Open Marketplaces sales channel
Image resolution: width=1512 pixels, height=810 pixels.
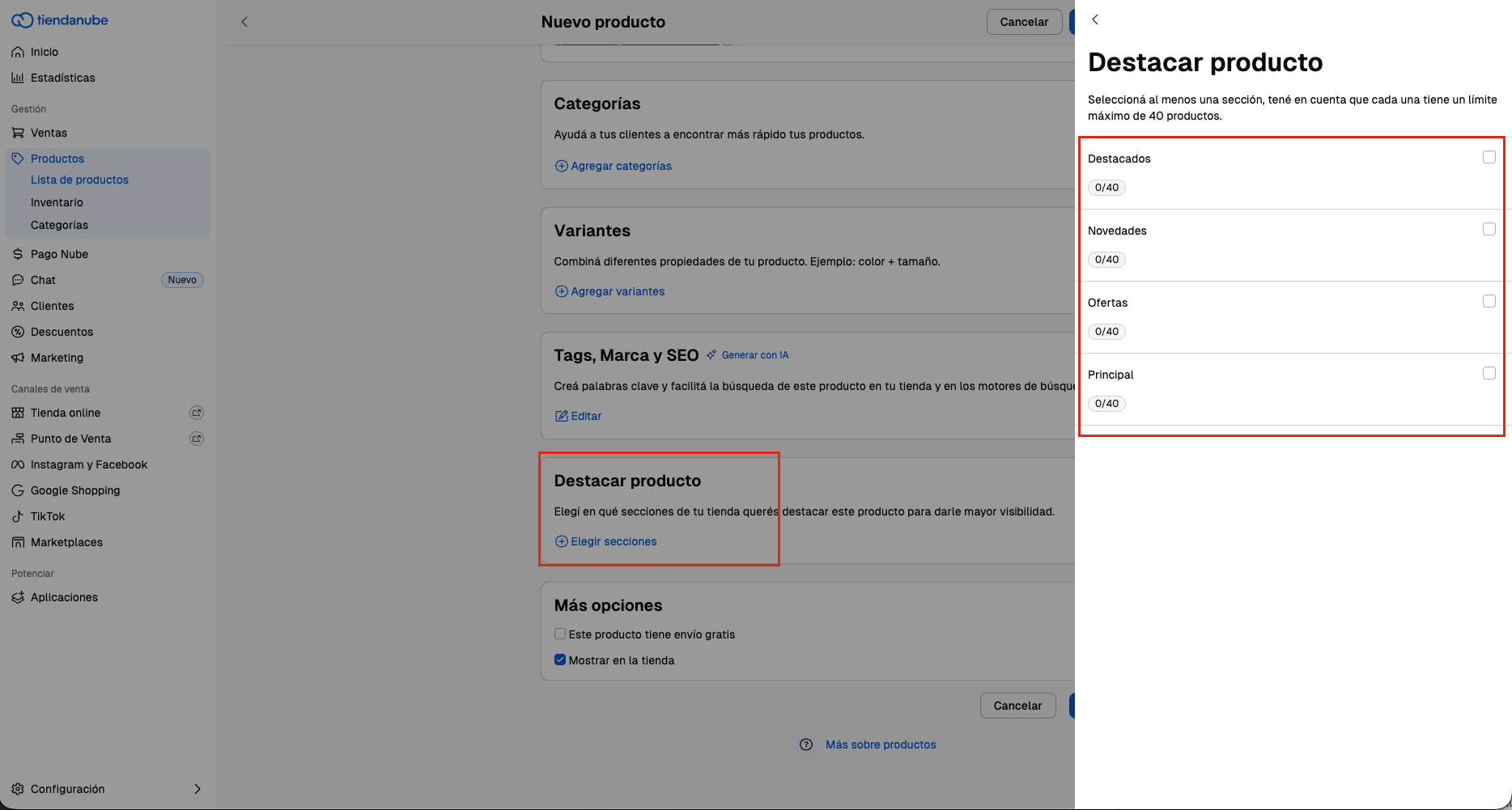66,542
